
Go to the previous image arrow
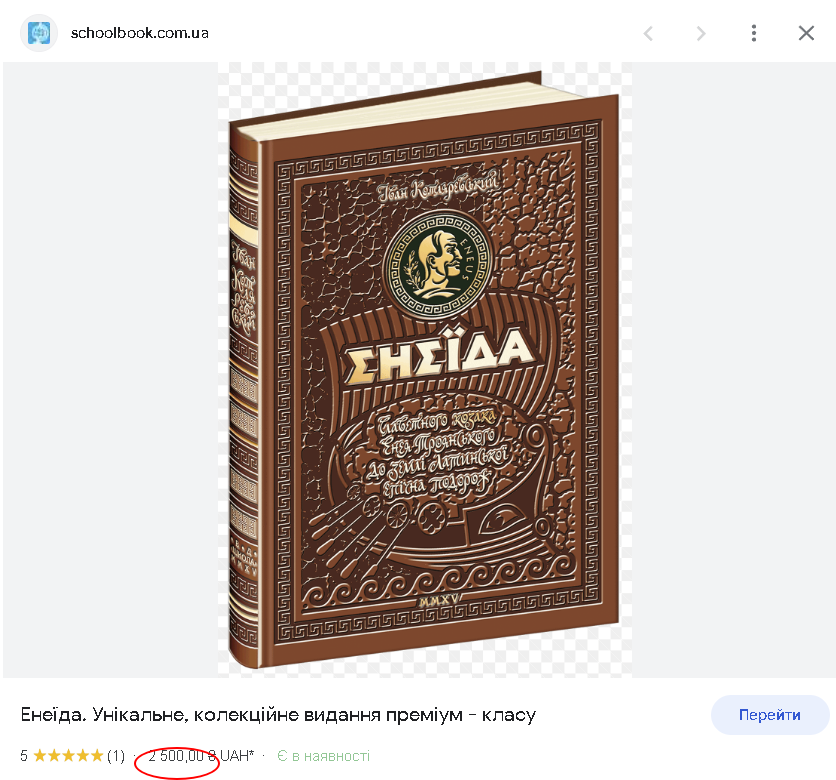tap(648, 34)
